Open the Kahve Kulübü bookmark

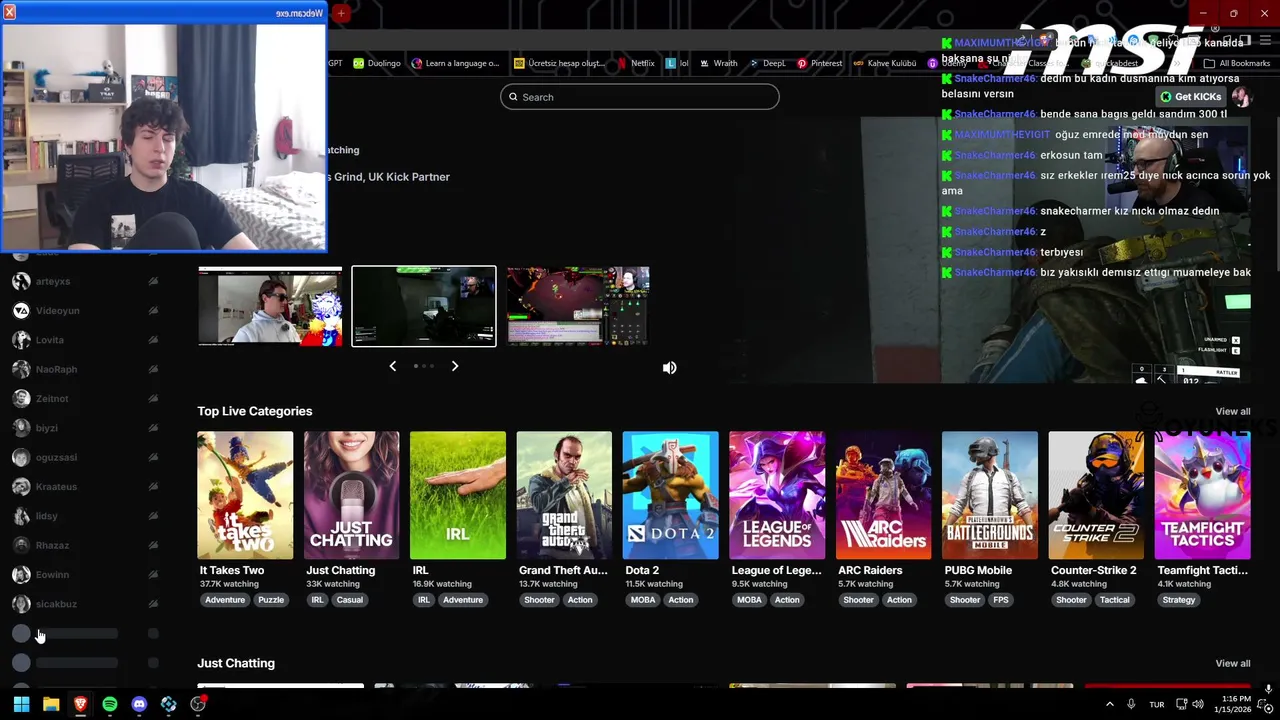pos(884,63)
